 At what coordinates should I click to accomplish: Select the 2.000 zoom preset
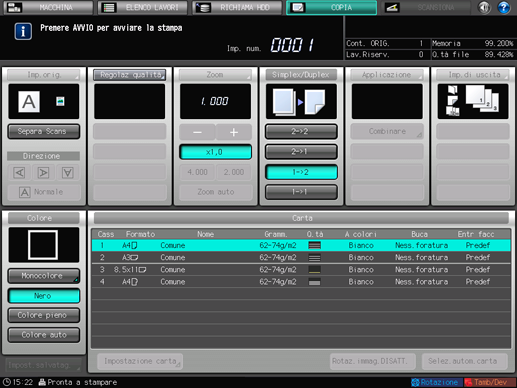pos(234,172)
